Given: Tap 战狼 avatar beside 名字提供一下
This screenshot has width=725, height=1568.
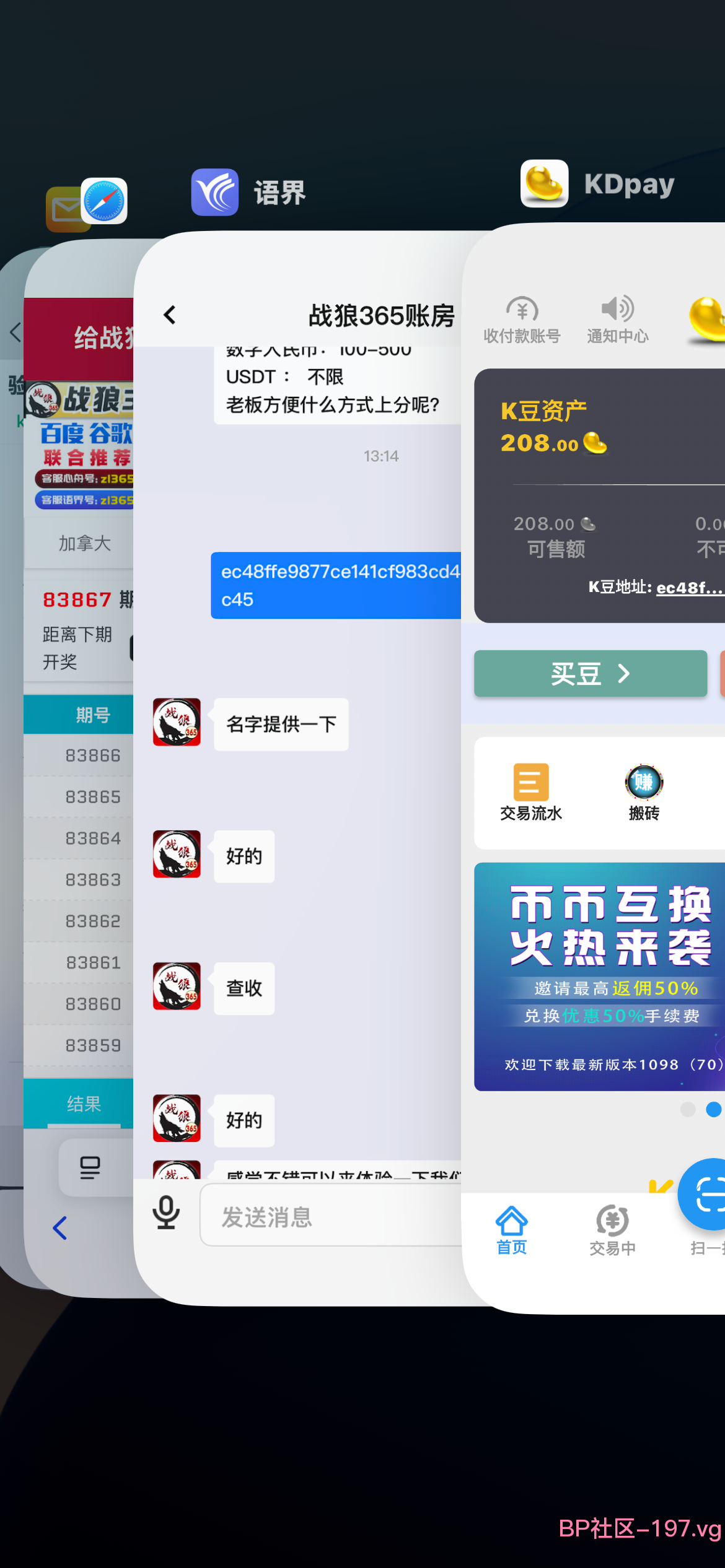Looking at the screenshot, I should click(177, 722).
